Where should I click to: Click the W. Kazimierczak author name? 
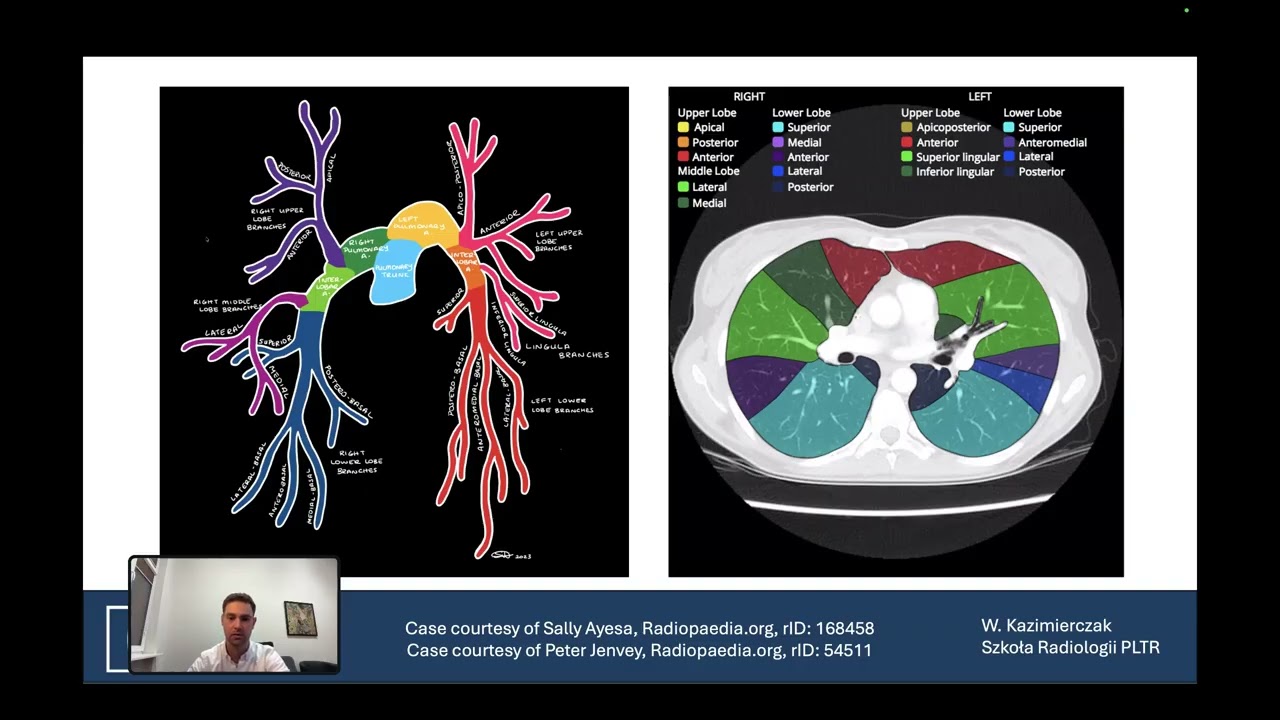pos(1046,626)
